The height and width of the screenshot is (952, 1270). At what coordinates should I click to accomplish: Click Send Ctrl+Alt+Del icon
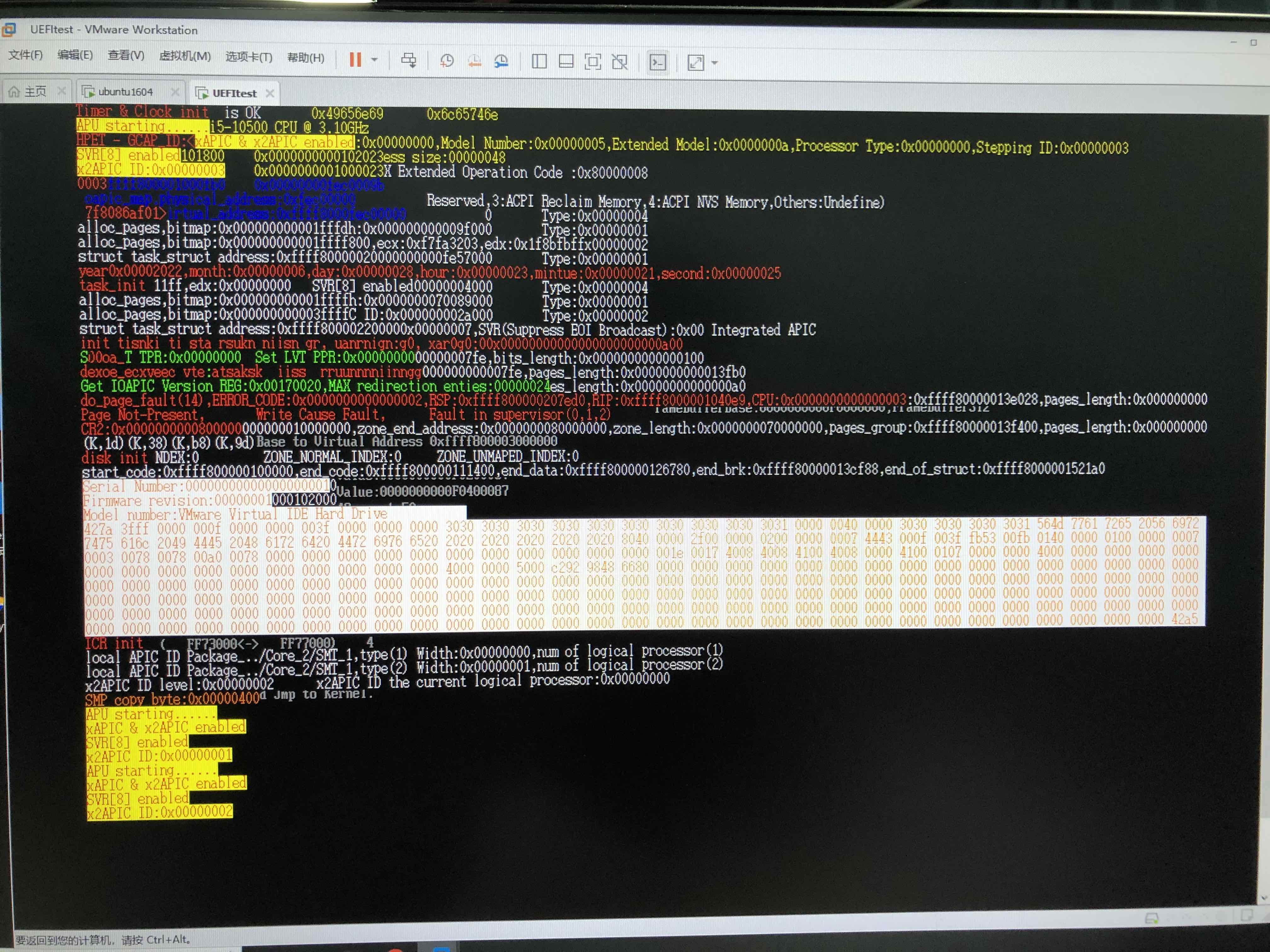tap(409, 60)
